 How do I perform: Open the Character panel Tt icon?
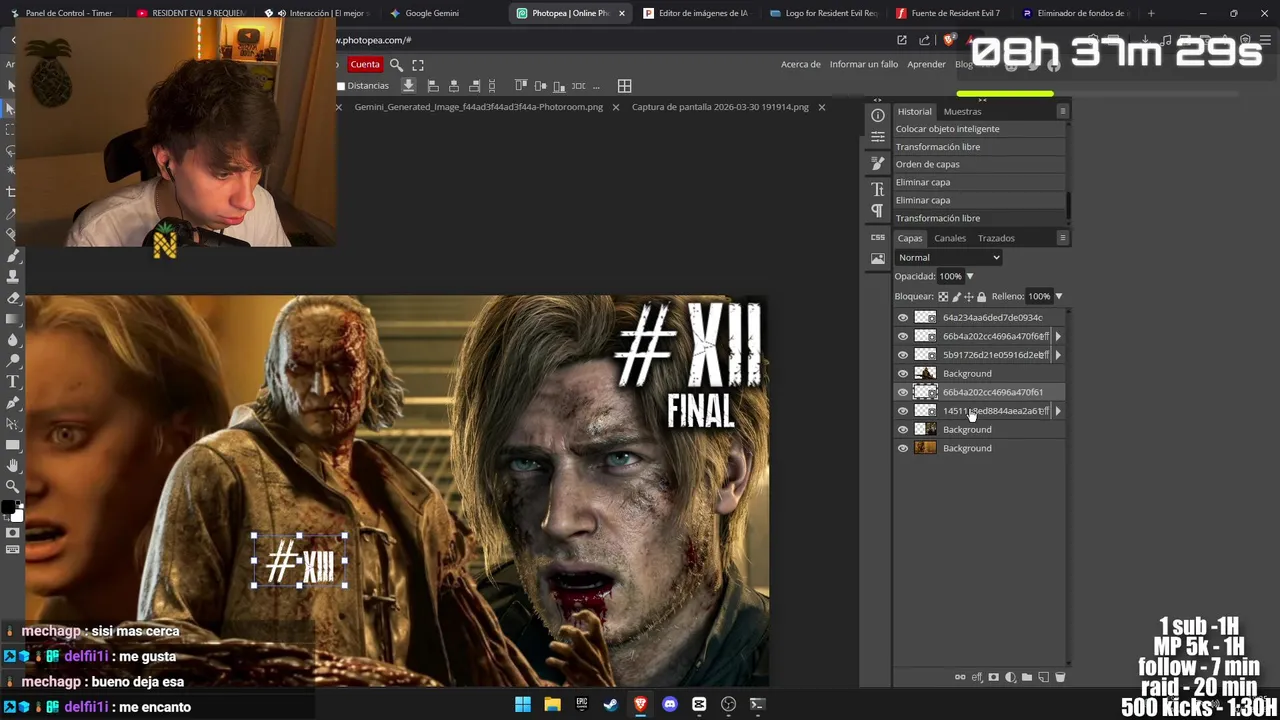(877, 189)
